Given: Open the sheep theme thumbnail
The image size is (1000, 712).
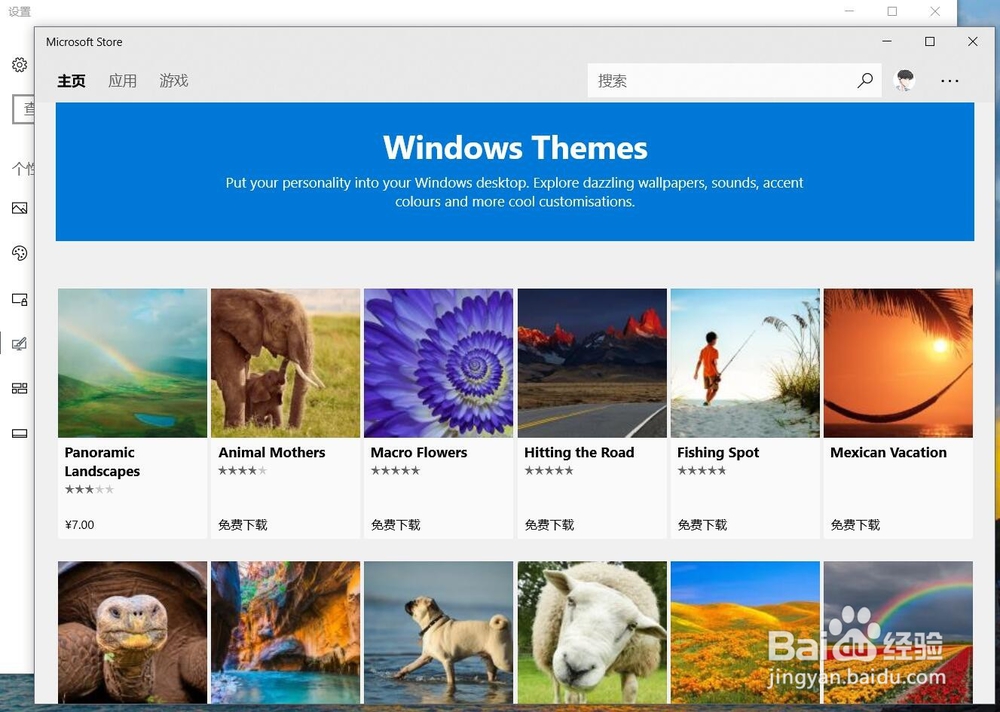Looking at the screenshot, I should point(592,632).
